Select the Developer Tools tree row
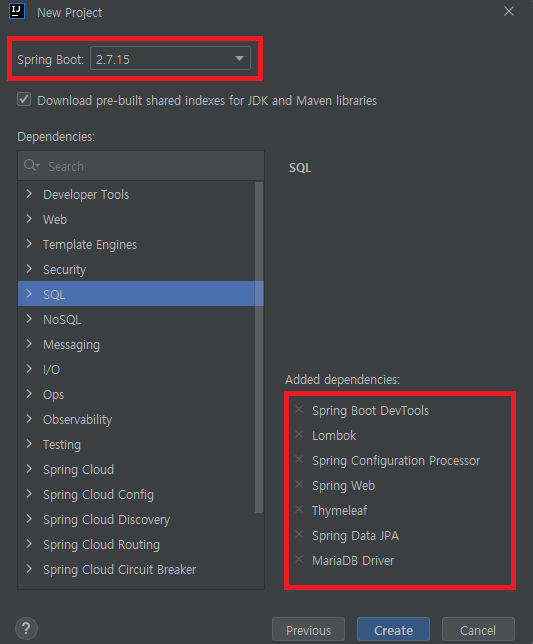This screenshot has width=533, height=644. tap(136, 194)
